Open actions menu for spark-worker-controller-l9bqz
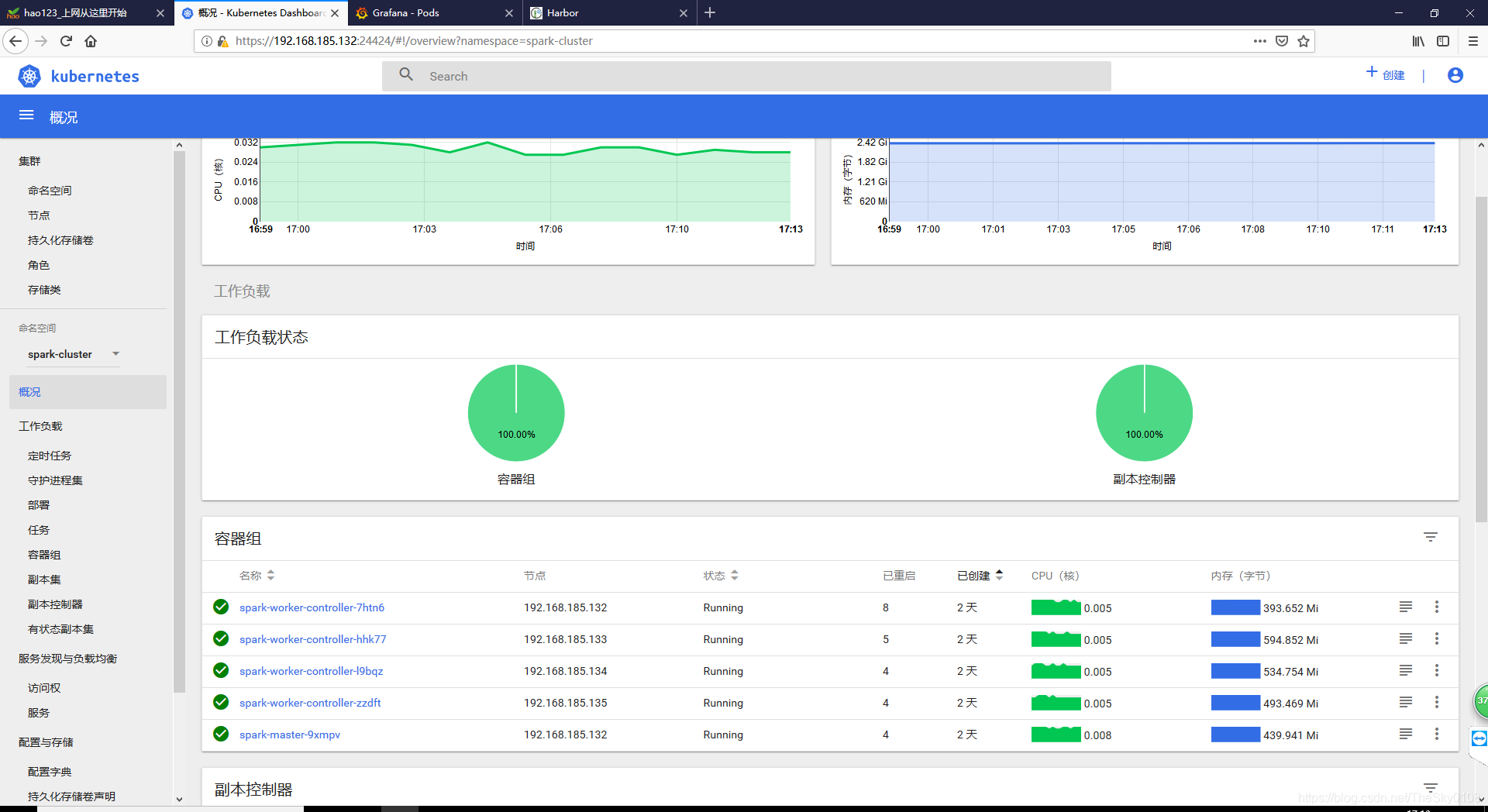The image size is (1488, 812). point(1436,670)
